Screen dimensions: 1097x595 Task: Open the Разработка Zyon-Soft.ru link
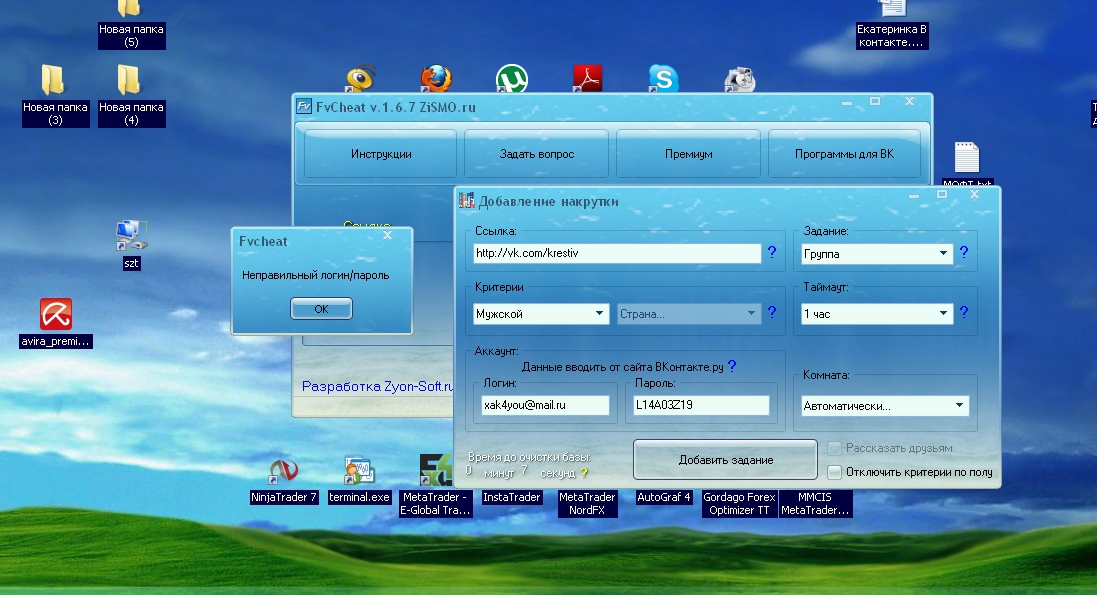(x=377, y=386)
